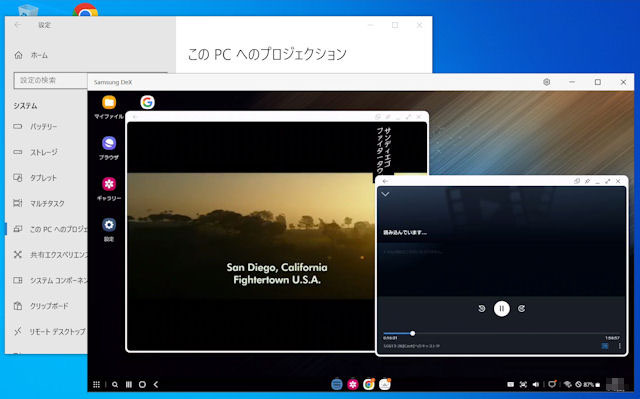
Task: Show recent apps in DeX taskbar
Action: click(129, 384)
